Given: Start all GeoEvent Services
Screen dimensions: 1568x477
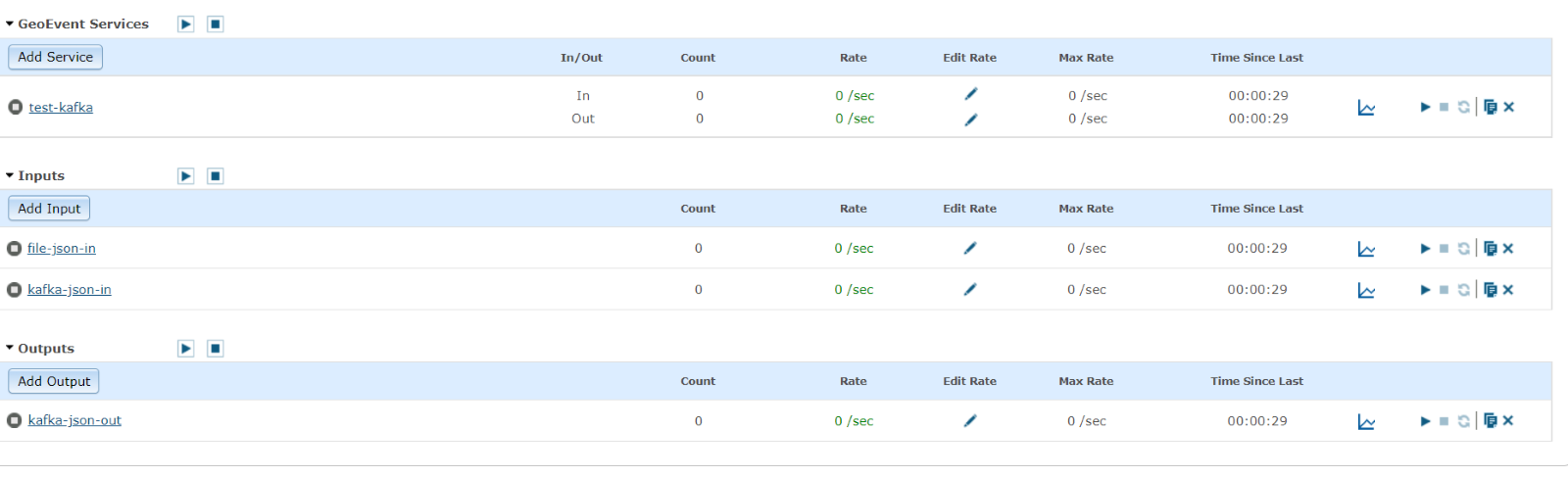Looking at the screenshot, I should tap(186, 24).
